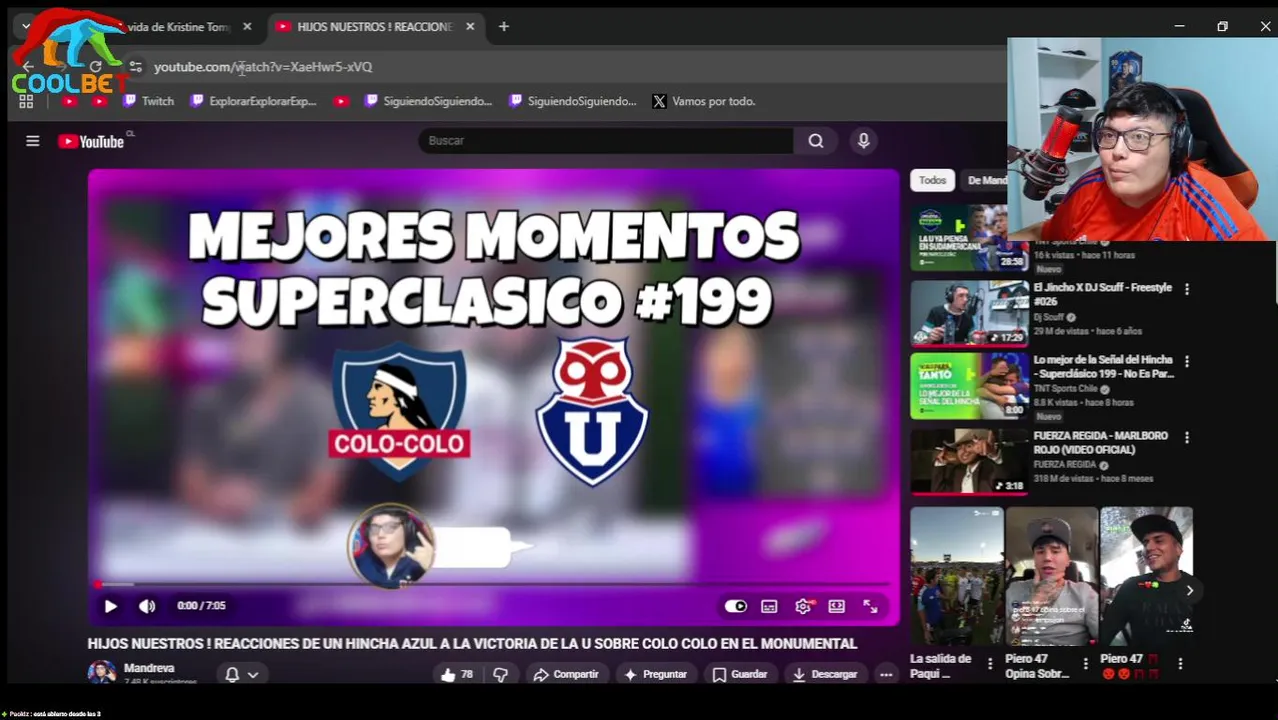Click the video title text
Screen dimensions: 1278x720
tap(472, 644)
